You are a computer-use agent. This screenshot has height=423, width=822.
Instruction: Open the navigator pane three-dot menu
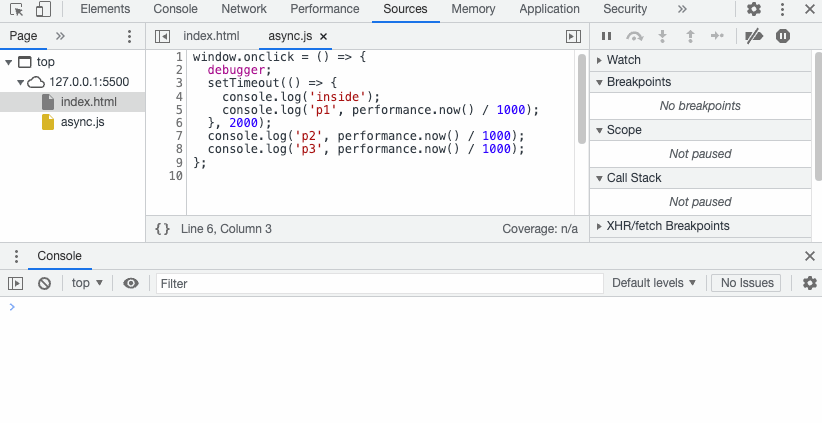[x=129, y=36]
